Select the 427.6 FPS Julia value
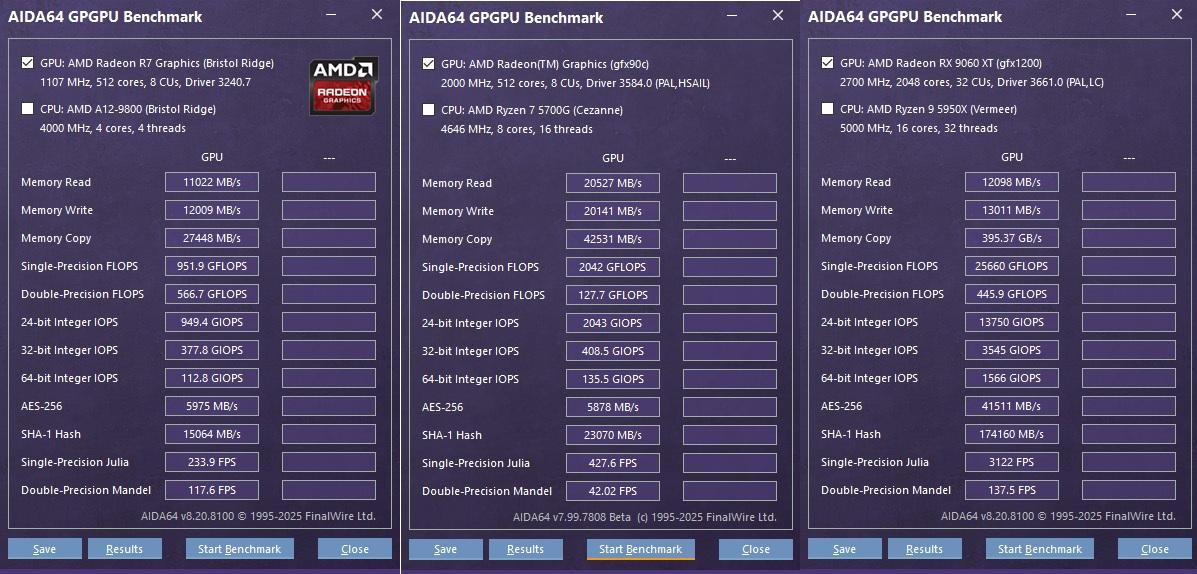 [613, 463]
